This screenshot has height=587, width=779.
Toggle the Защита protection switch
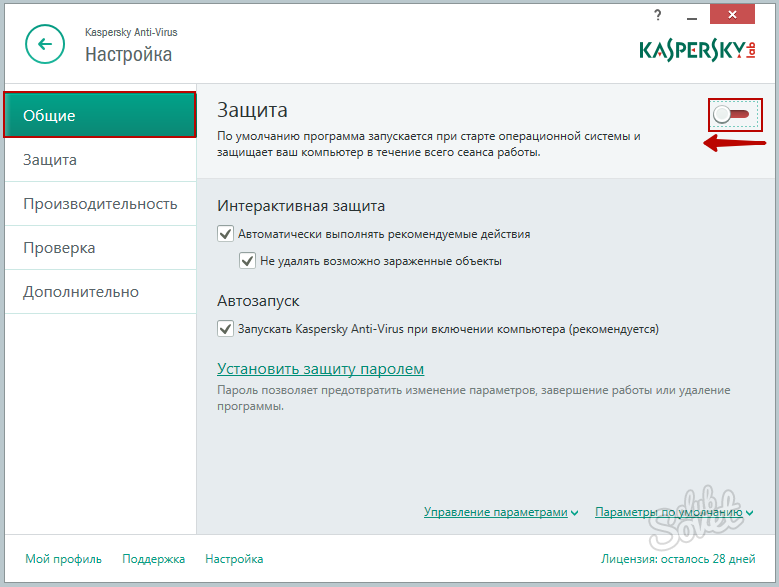(731, 114)
